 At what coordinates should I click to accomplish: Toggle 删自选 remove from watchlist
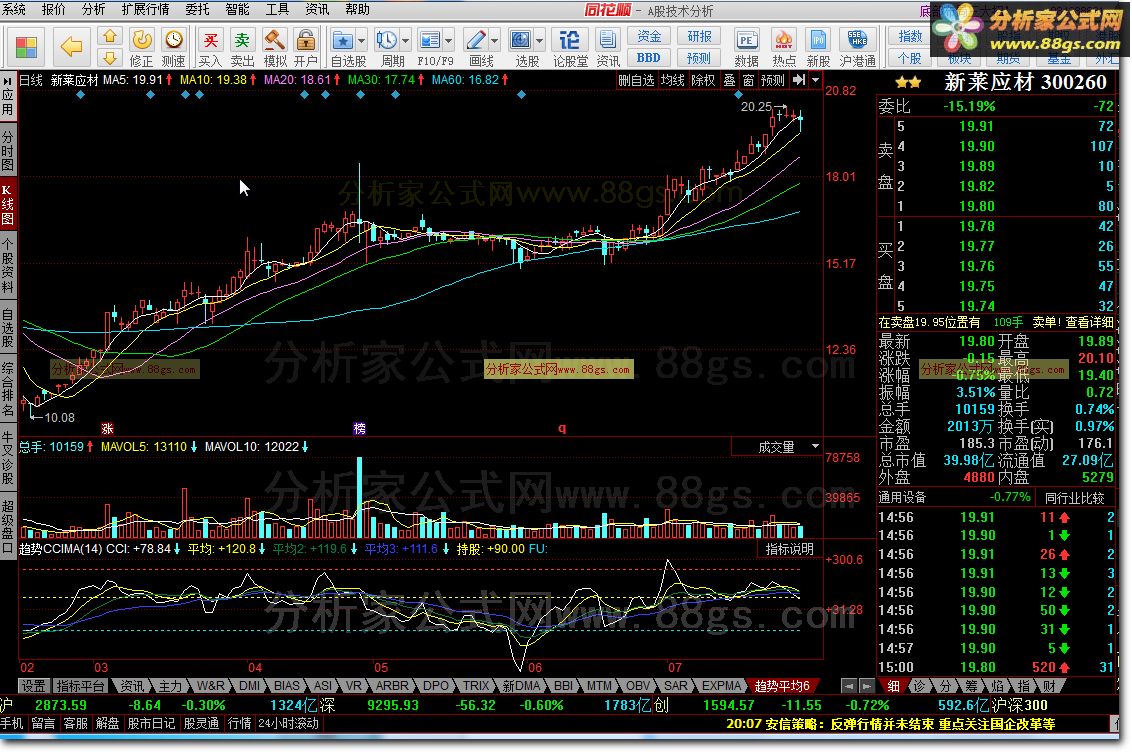click(636, 80)
